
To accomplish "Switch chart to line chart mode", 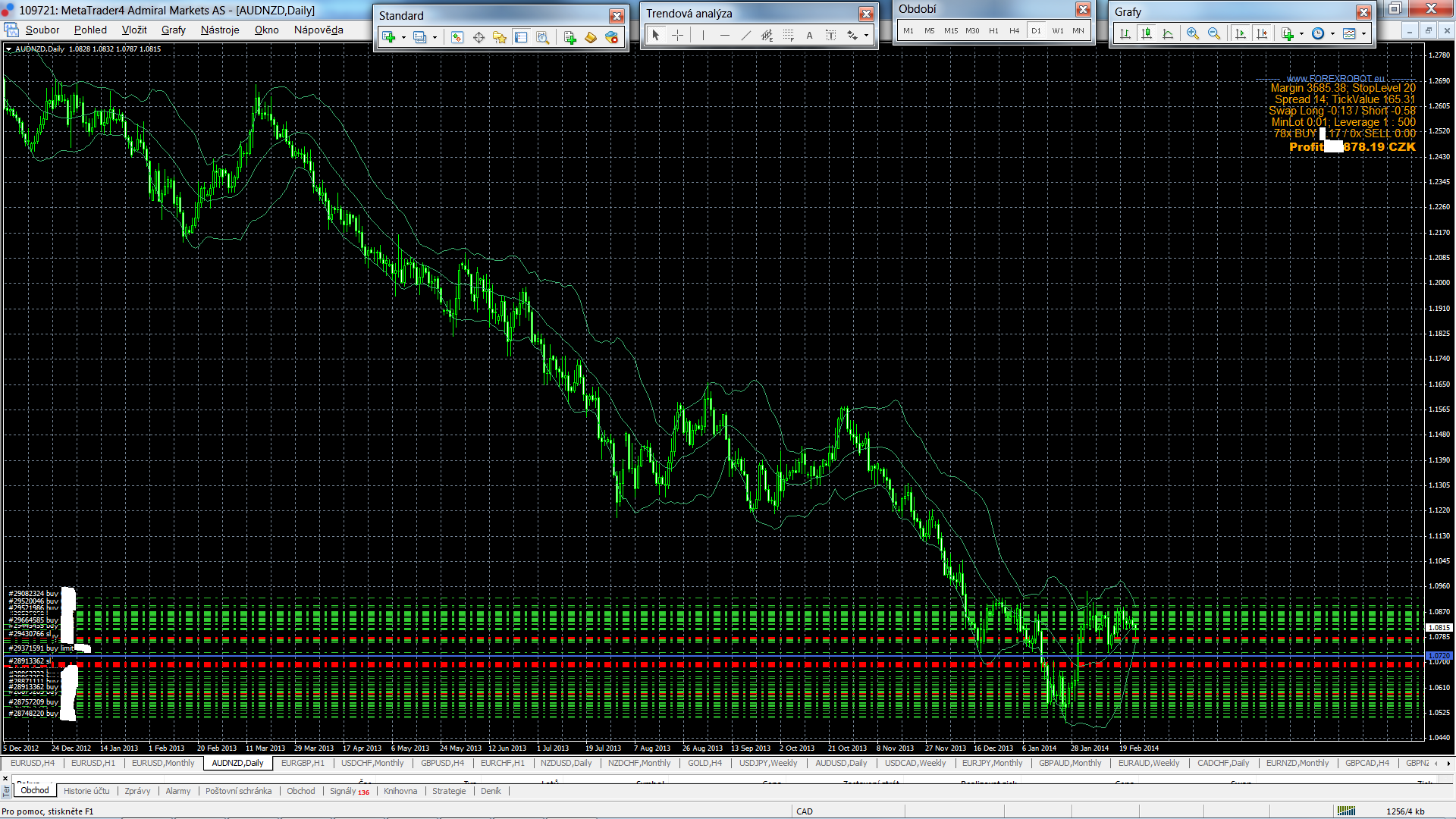I will click(1168, 34).
